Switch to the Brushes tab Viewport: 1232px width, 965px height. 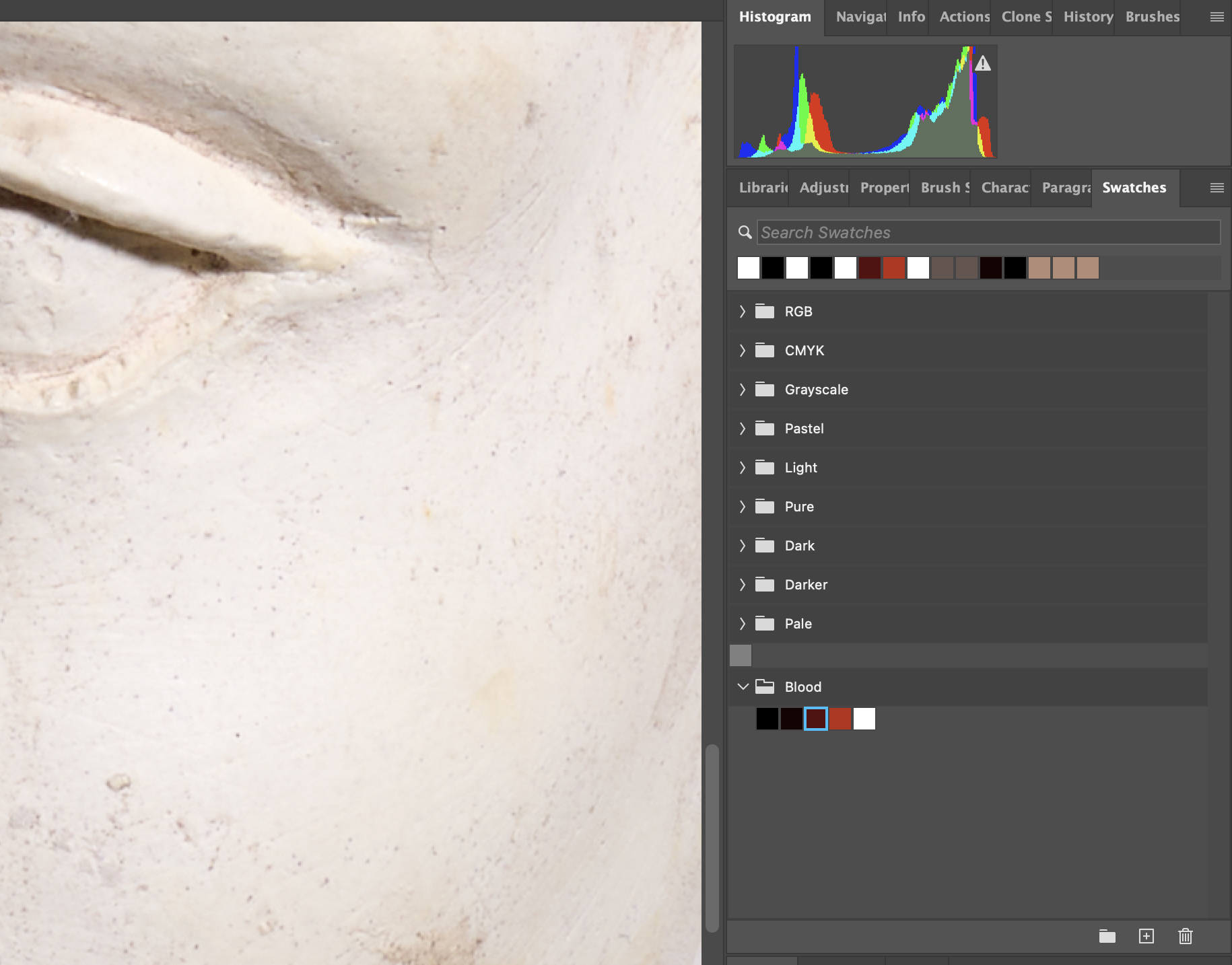1152,17
